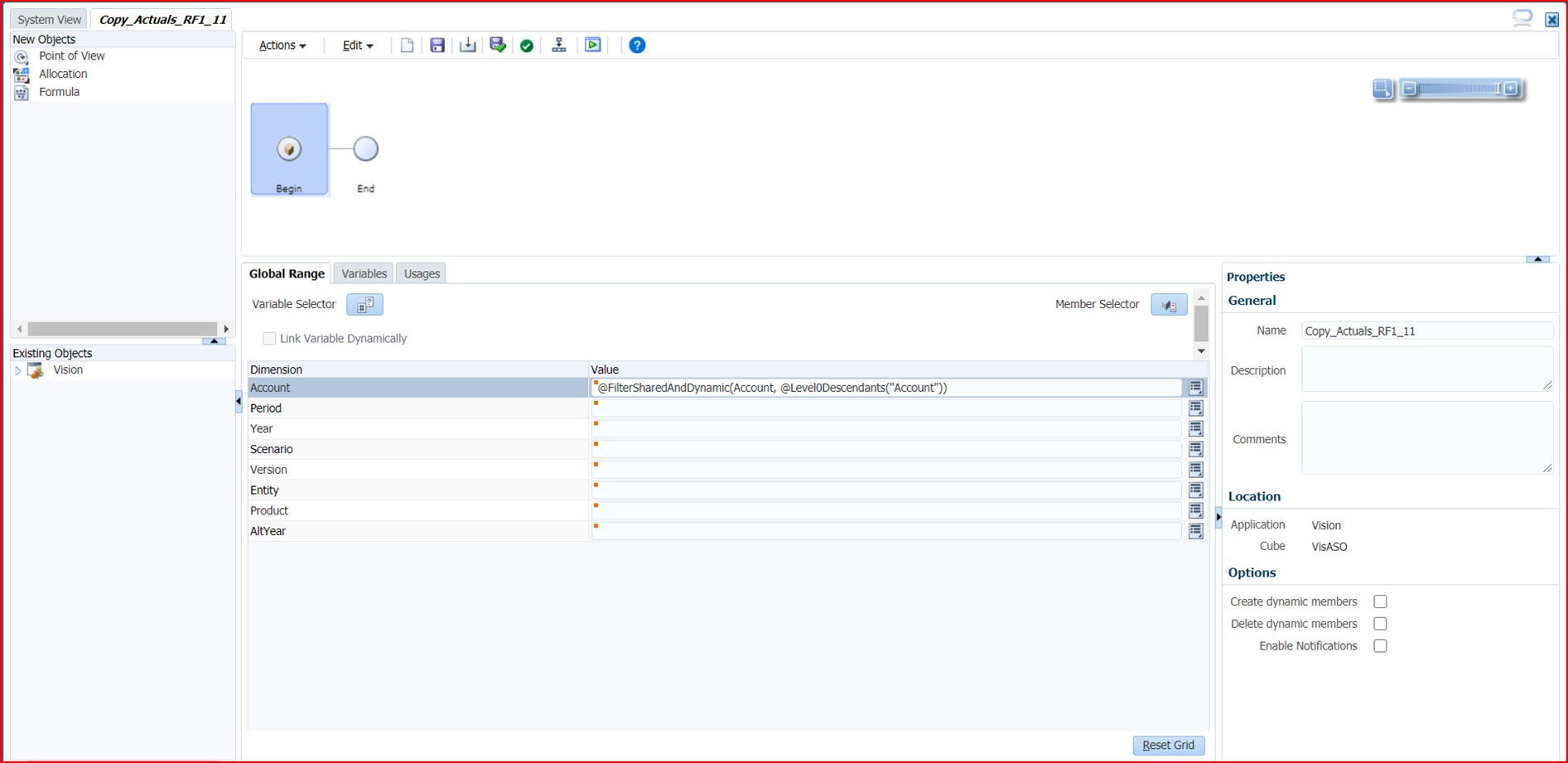
Task: Select the Allocation object in New Objects
Action: coord(63,74)
